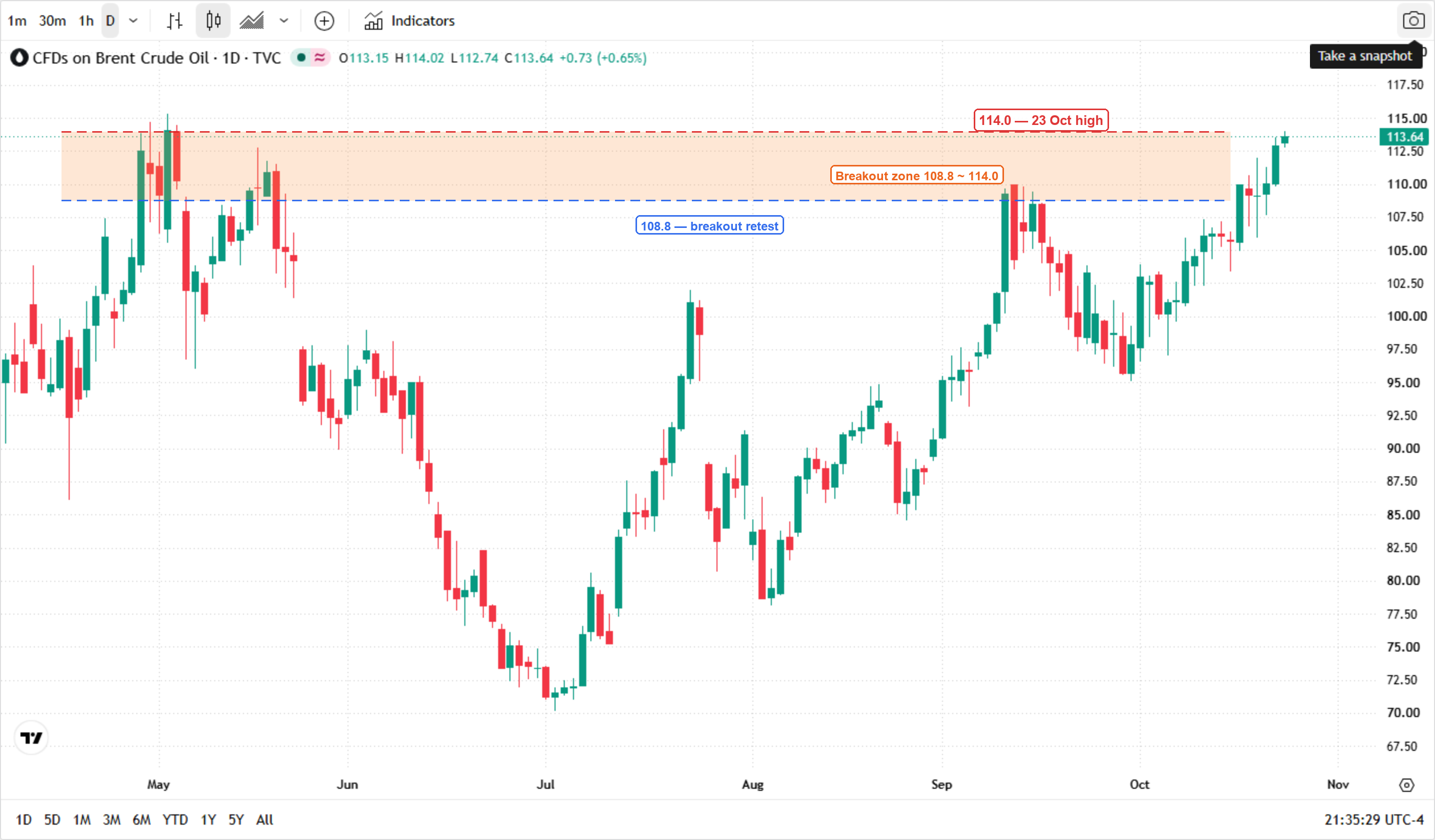Click the Sep label on time axis

pos(942,785)
